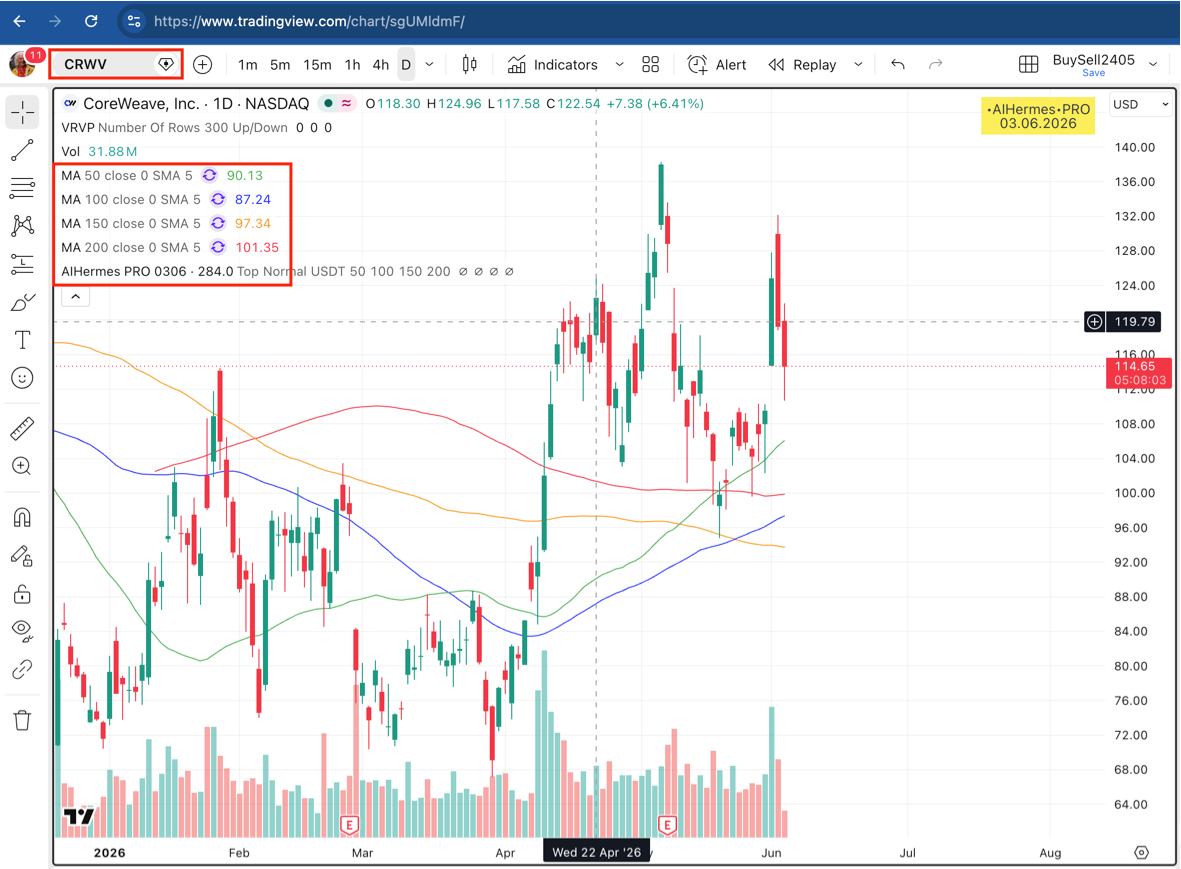Expand the favorite indicators dropdown arrow
This screenshot has height=869, width=1181.
pyautogui.click(x=619, y=65)
